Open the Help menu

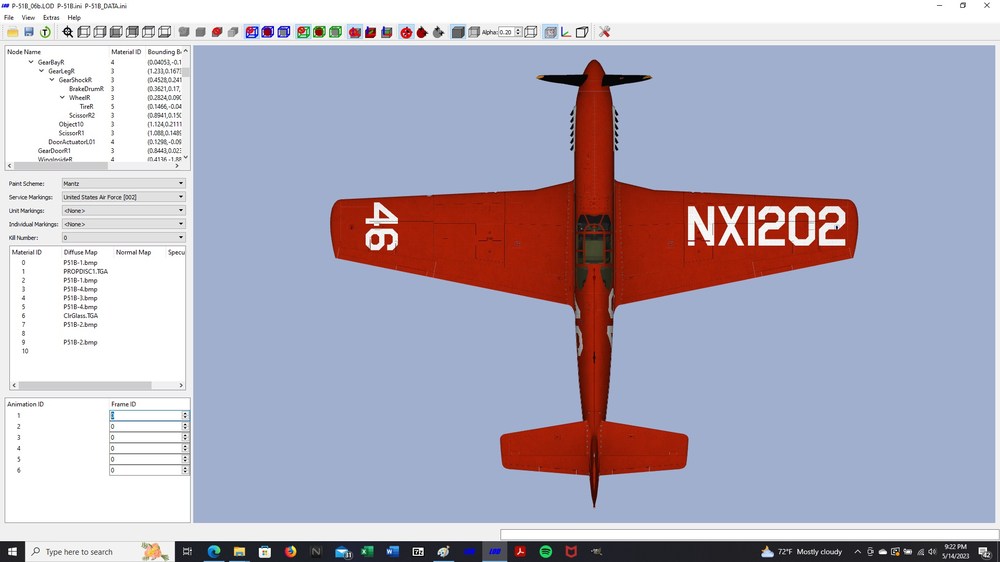click(x=75, y=18)
